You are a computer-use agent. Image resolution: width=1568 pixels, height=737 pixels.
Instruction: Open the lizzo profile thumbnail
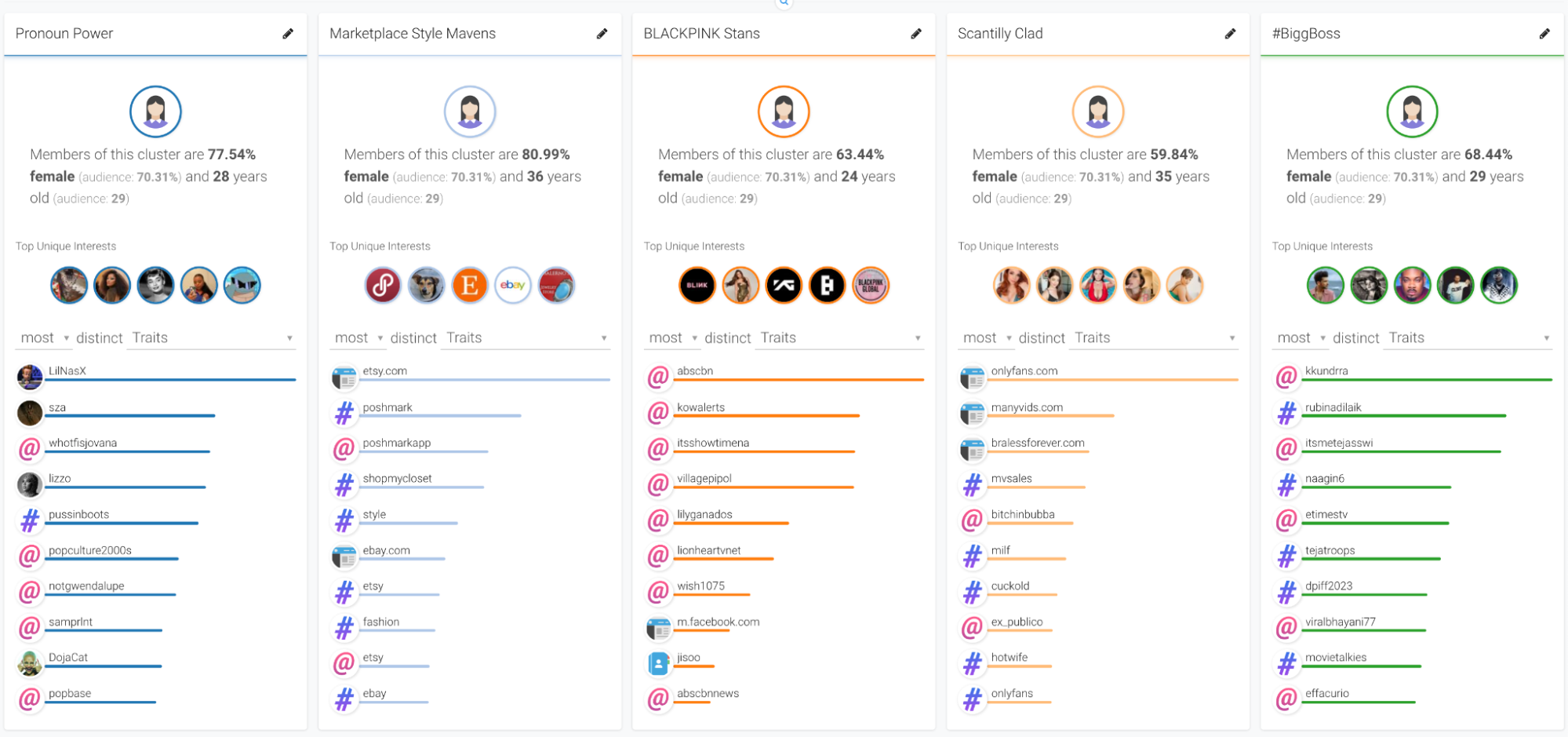click(x=30, y=485)
